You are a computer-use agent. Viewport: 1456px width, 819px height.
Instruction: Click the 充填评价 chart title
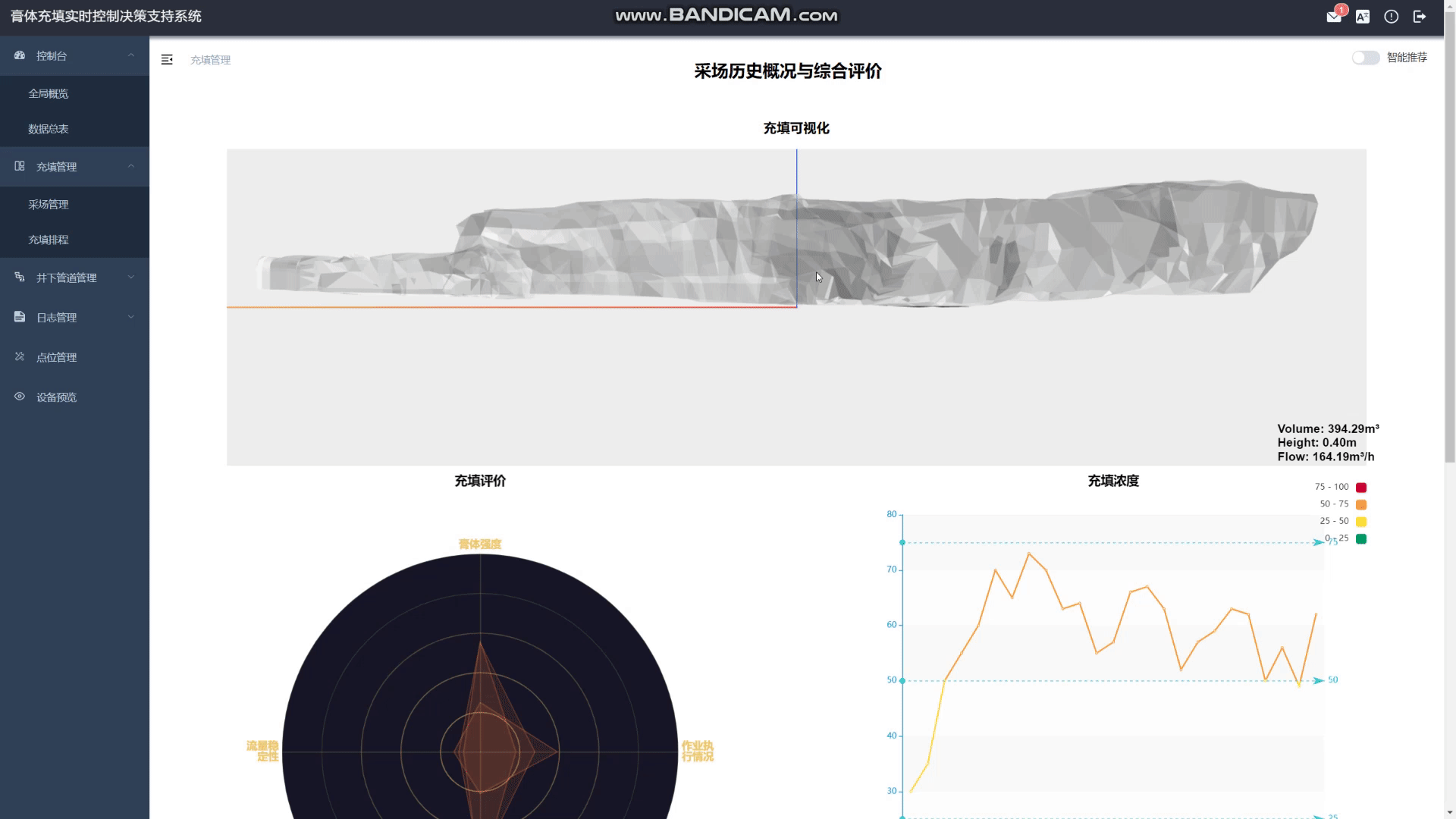tap(480, 481)
